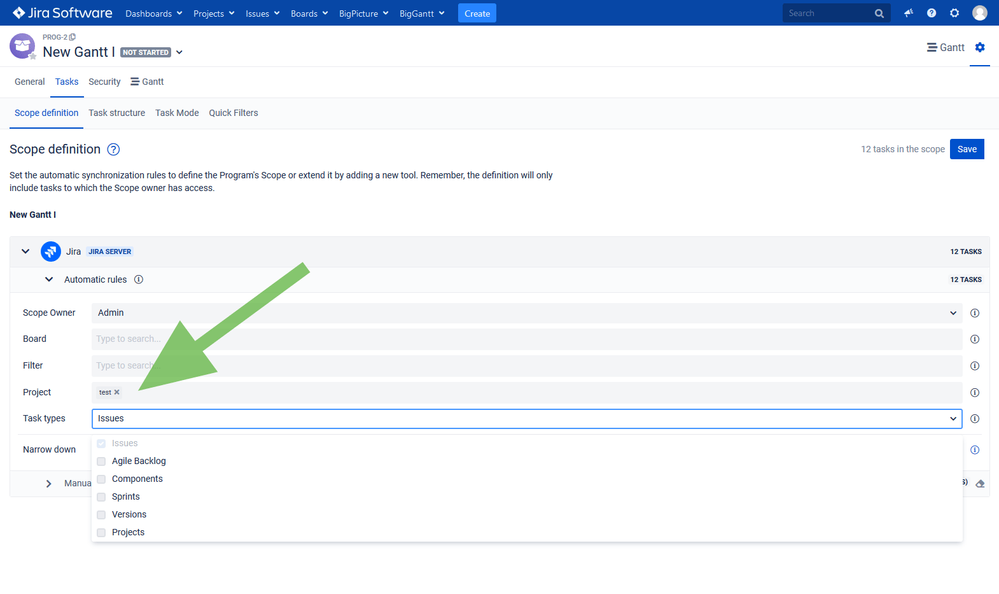Save the scope definition
The width and height of the screenshot is (999, 594).
pos(967,149)
